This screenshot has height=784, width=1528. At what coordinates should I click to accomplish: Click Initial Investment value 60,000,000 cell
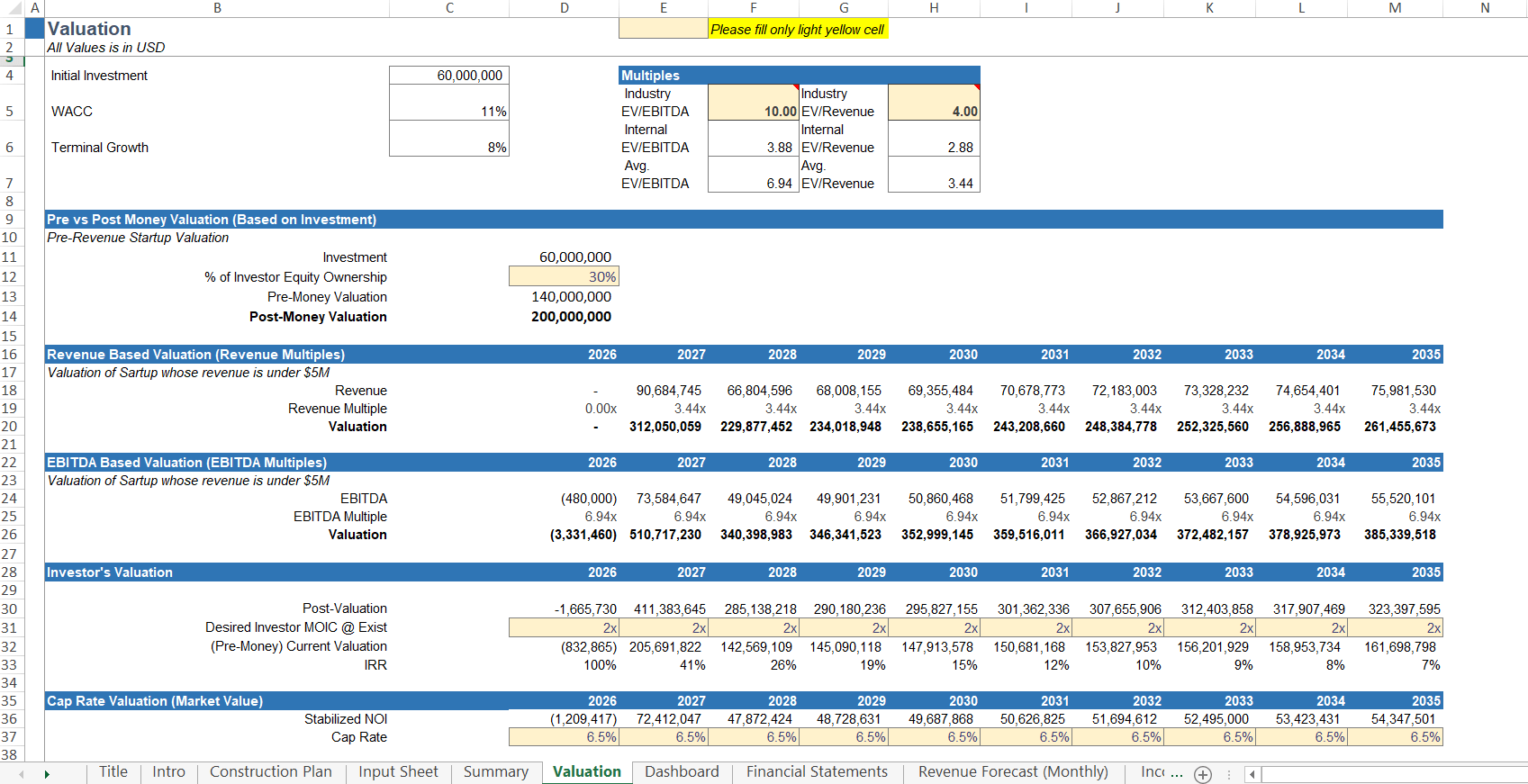tap(449, 76)
